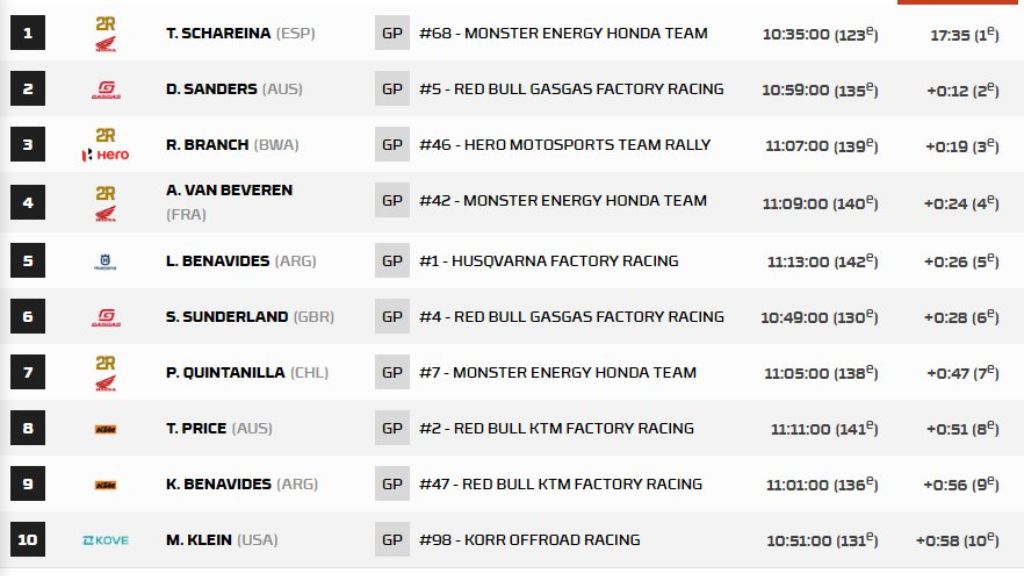Click Honda logo beside P. Quintanilla
The image size is (1024, 576).
[105, 373]
